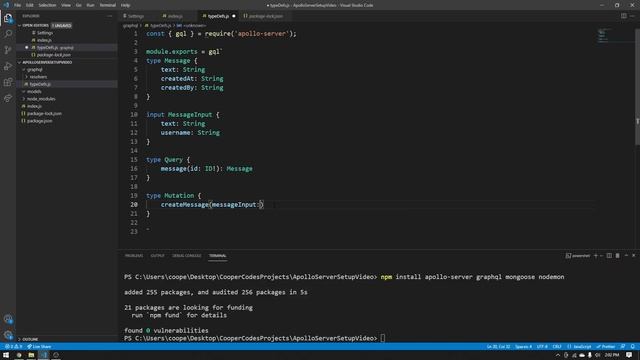Click the unsaved dot on typeDefs.js tab
Image resolution: width=640 pixels, height=360 pixels.
234,16
